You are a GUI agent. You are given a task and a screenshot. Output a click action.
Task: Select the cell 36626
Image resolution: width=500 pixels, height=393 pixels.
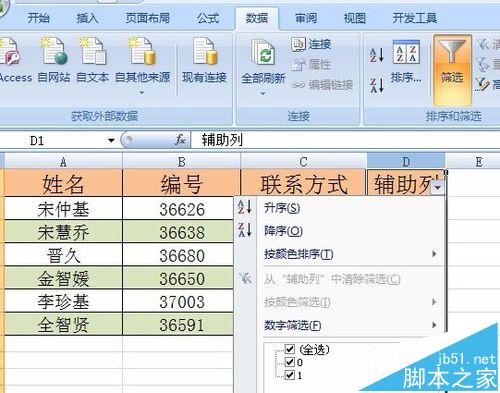[x=179, y=209]
